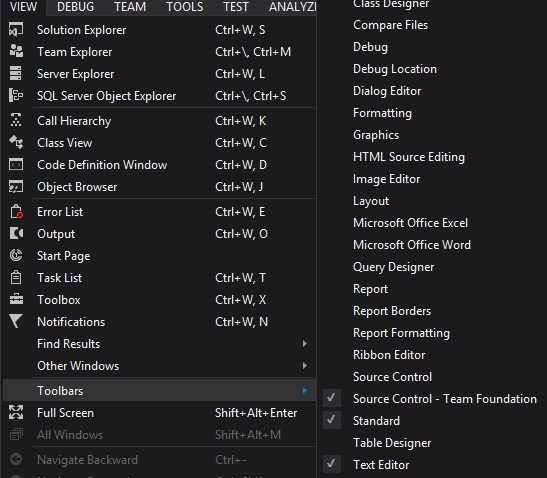Enable the HTML Source Editing toolbar

tap(409, 157)
